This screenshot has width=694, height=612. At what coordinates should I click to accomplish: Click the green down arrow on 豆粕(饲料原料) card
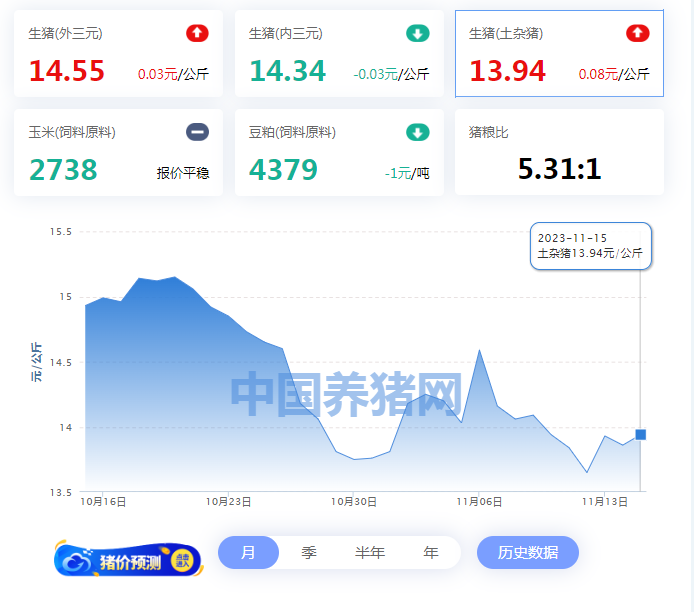pos(417,132)
